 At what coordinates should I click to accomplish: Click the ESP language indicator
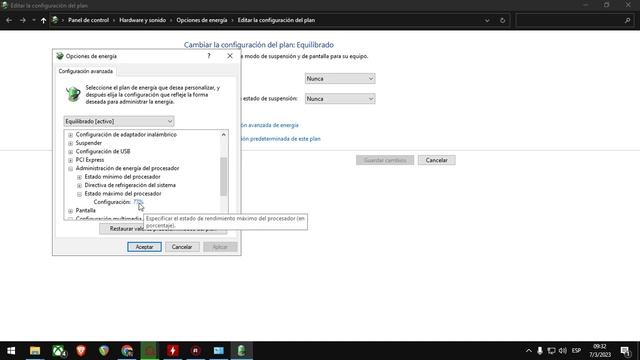[576, 351]
